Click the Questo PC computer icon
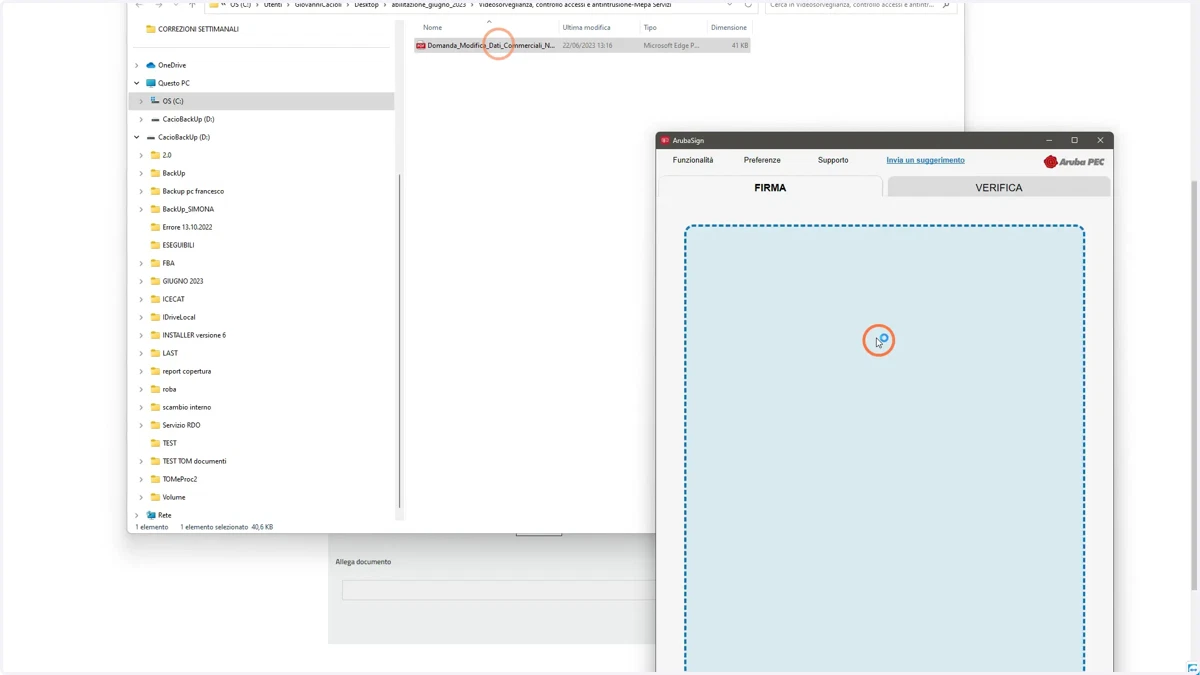Image resolution: width=1200 pixels, height=675 pixels. pos(151,83)
